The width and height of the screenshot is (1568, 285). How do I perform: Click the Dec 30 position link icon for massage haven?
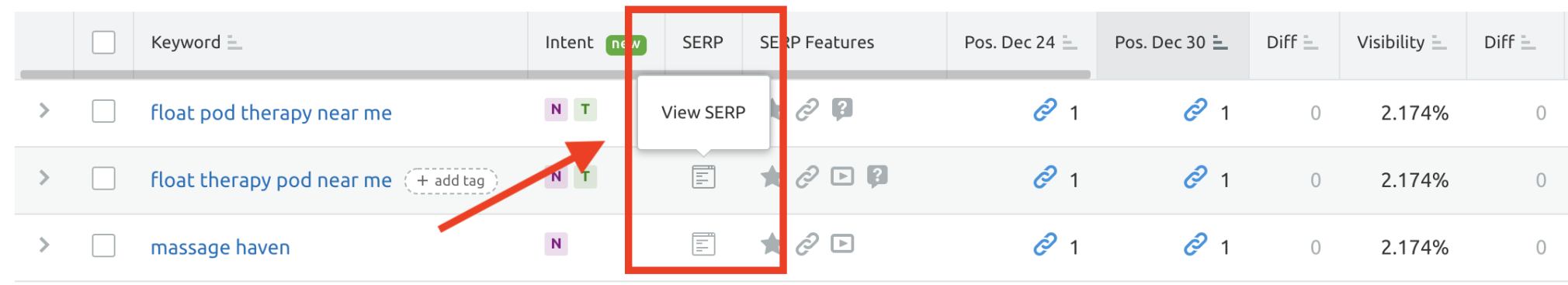tap(1195, 245)
